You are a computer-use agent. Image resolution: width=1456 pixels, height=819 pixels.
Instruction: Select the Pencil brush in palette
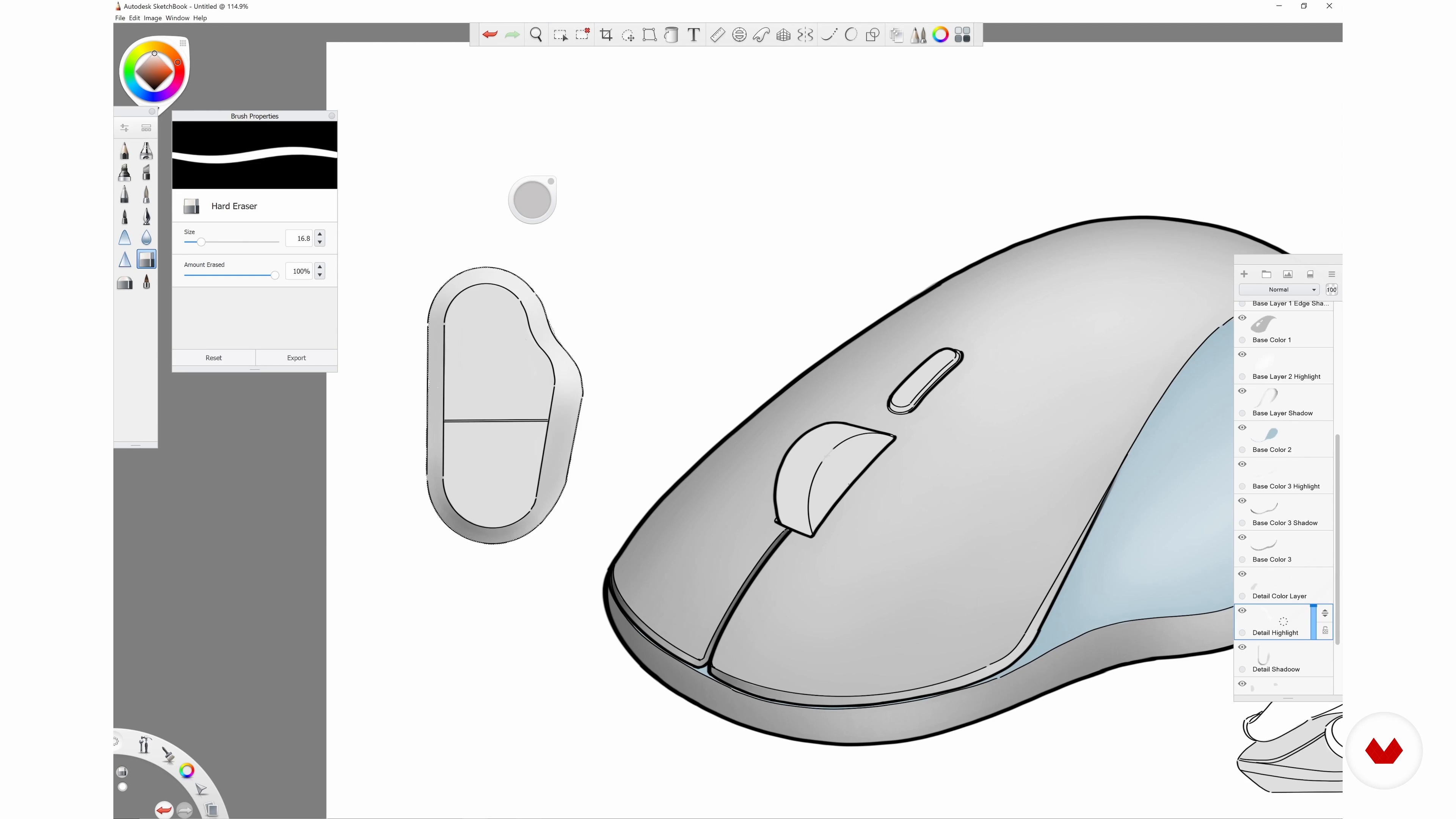(124, 151)
